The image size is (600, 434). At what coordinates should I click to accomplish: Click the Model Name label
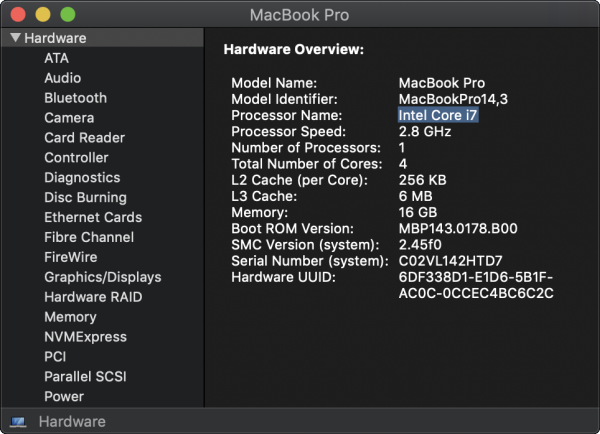coord(274,83)
